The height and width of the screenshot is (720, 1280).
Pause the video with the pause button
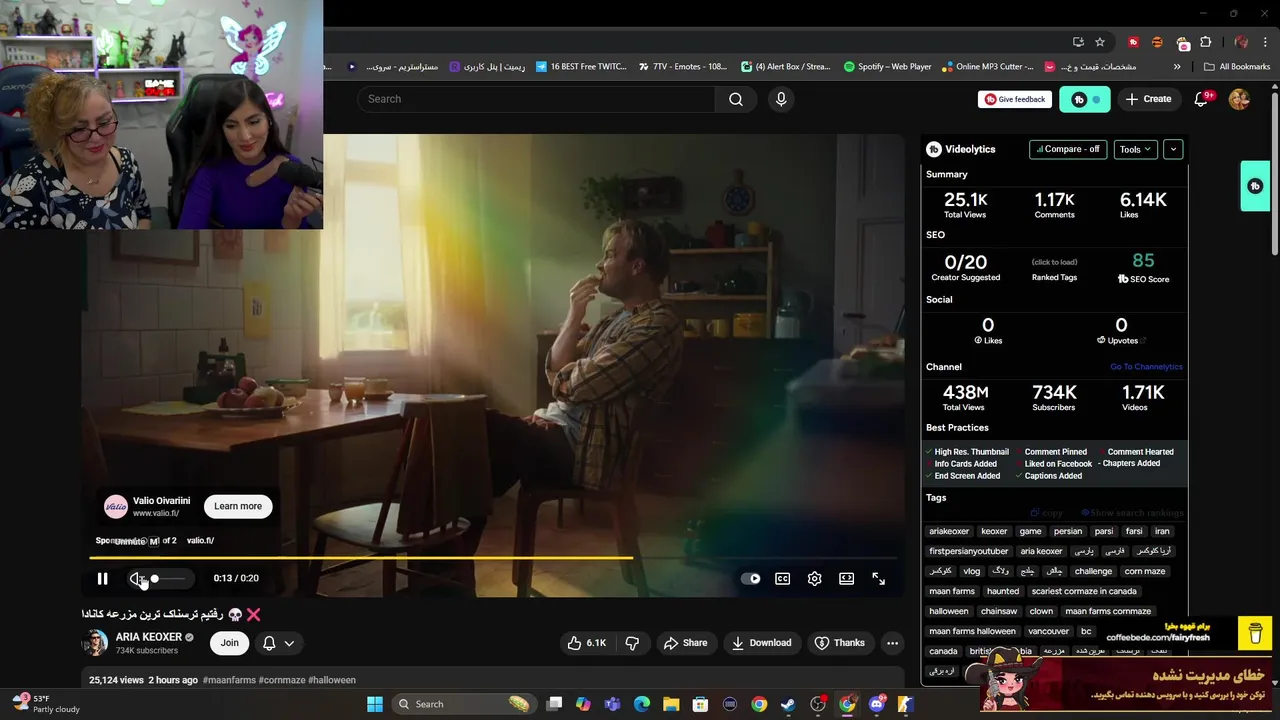pyautogui.click(x=102, y=578)
